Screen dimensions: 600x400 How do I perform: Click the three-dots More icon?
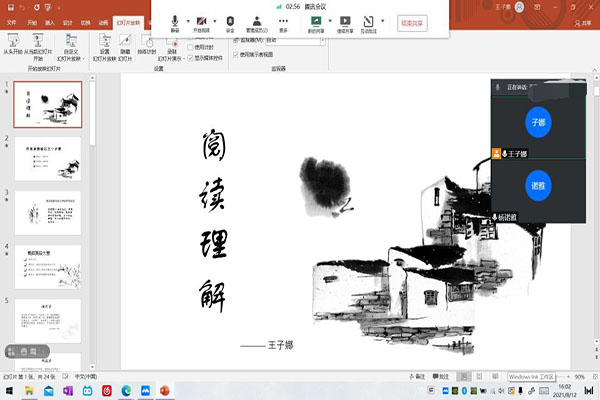click(x=283, y=20)
